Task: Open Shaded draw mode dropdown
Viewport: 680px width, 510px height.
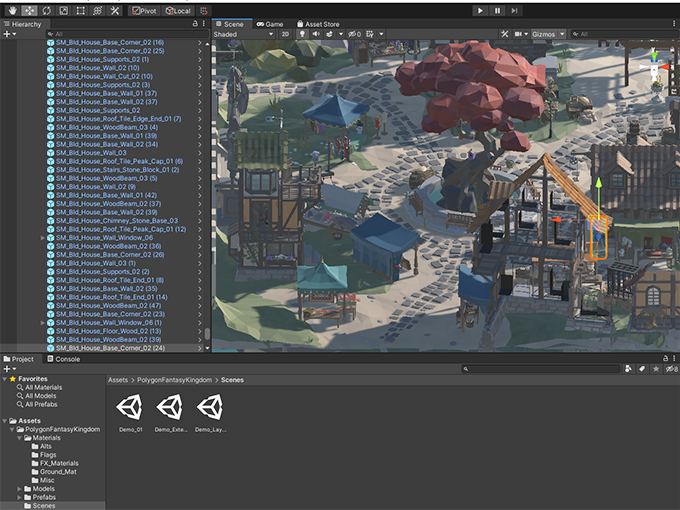Action: [x=244, y=34]
